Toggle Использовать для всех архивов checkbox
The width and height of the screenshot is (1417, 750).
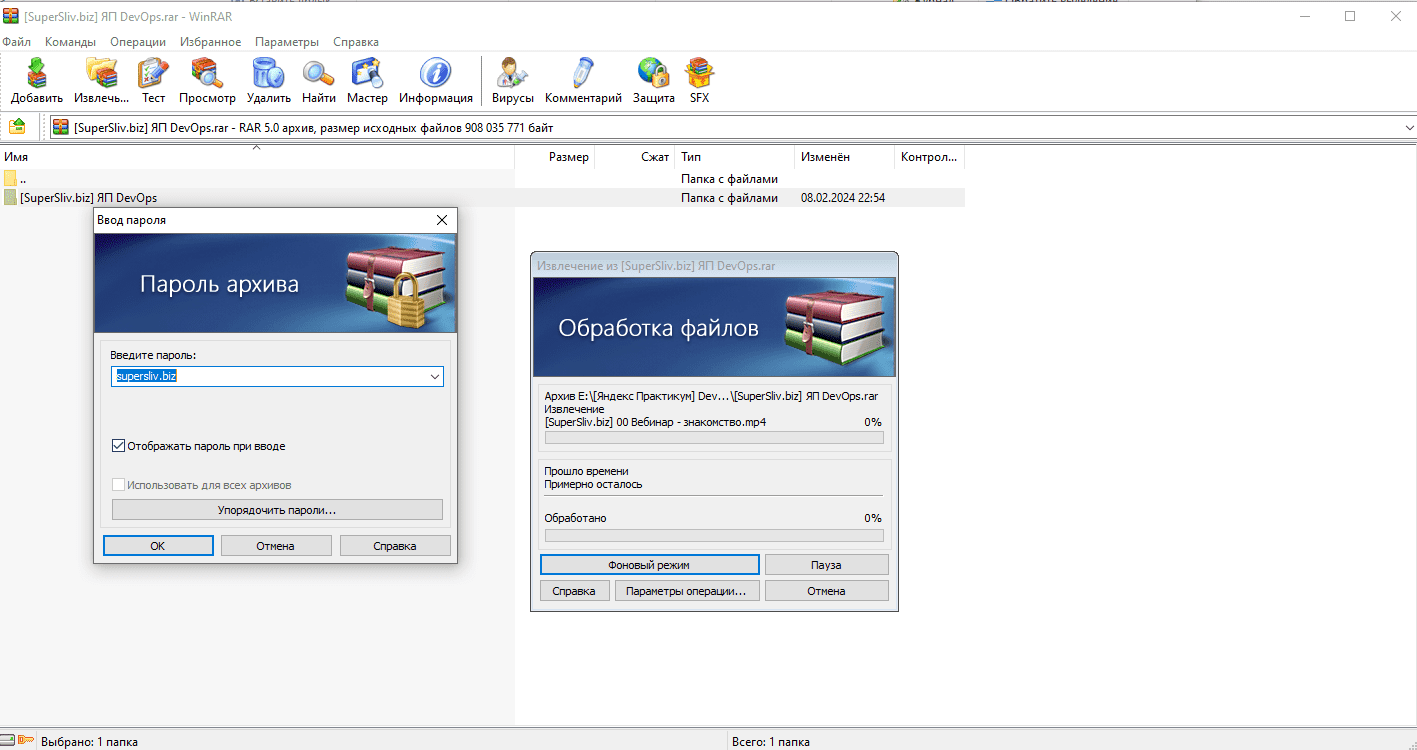(x=119, y=485)
